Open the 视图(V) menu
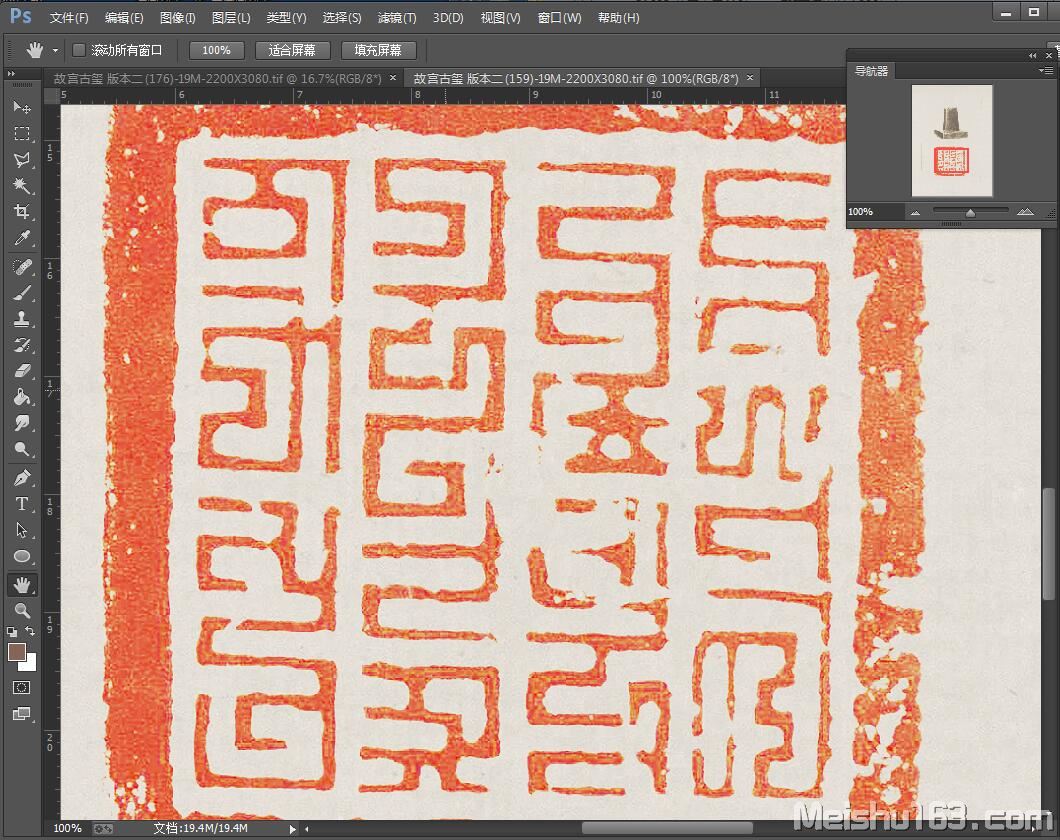The image size is (1060, 840). click(x=500, y=18)
